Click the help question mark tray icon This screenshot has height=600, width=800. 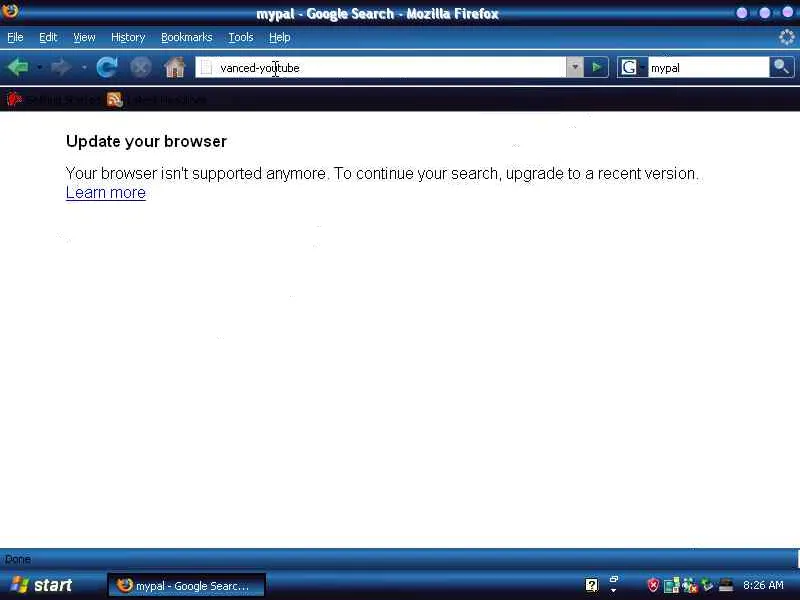pyautogui.click(x=592, y=585)
